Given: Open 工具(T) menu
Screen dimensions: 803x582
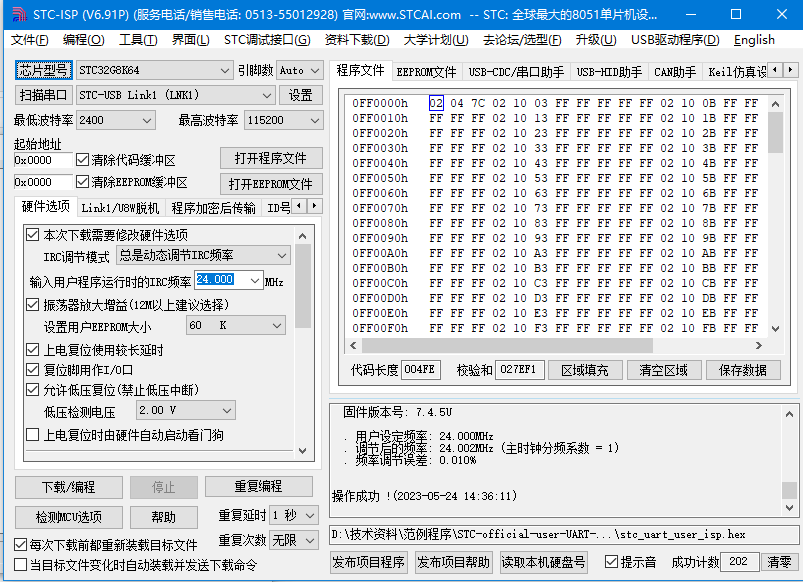Looking at the screenshot, I should pos(138,40).
